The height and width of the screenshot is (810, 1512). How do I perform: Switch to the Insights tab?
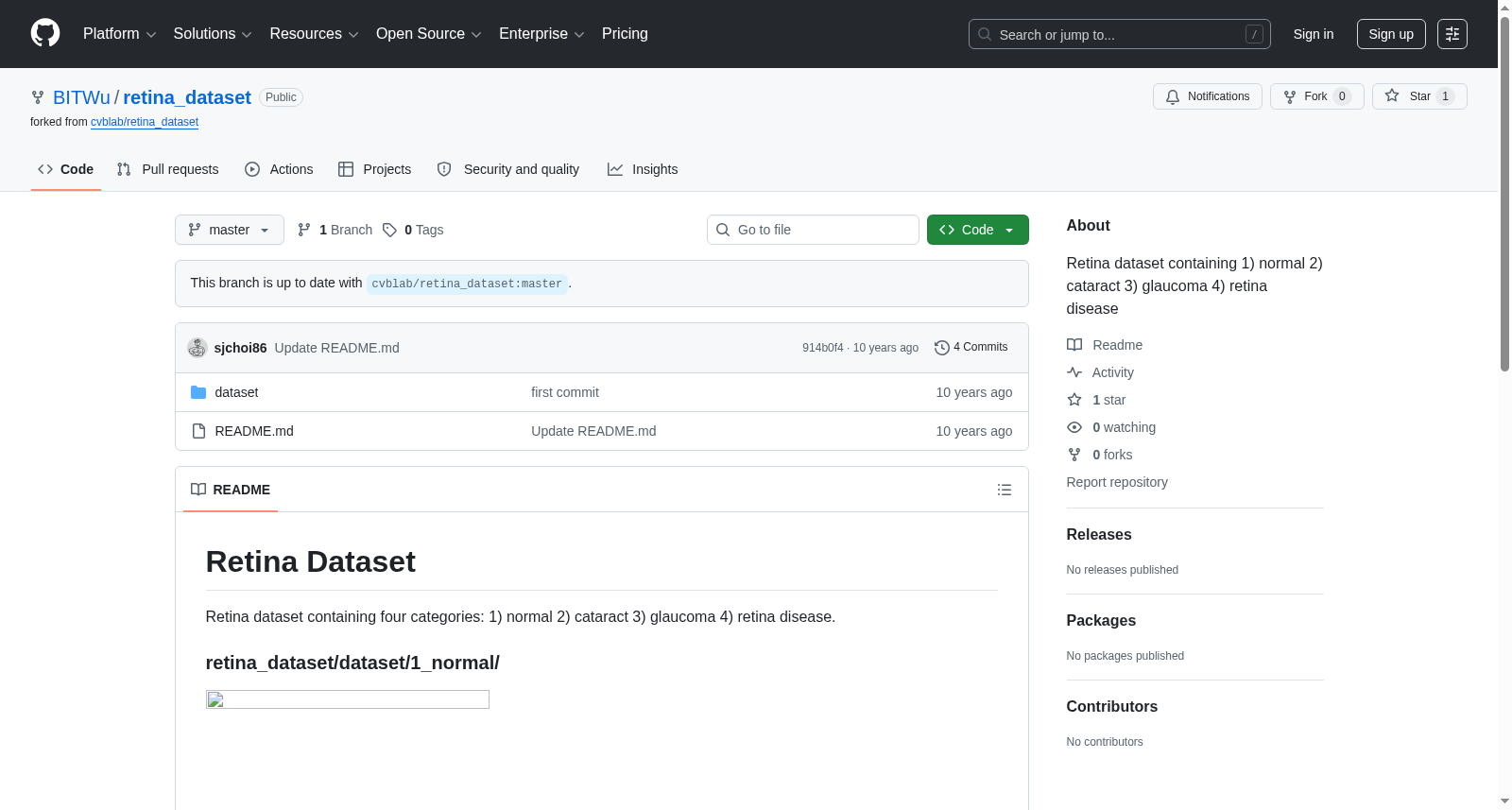coord(643,169)
